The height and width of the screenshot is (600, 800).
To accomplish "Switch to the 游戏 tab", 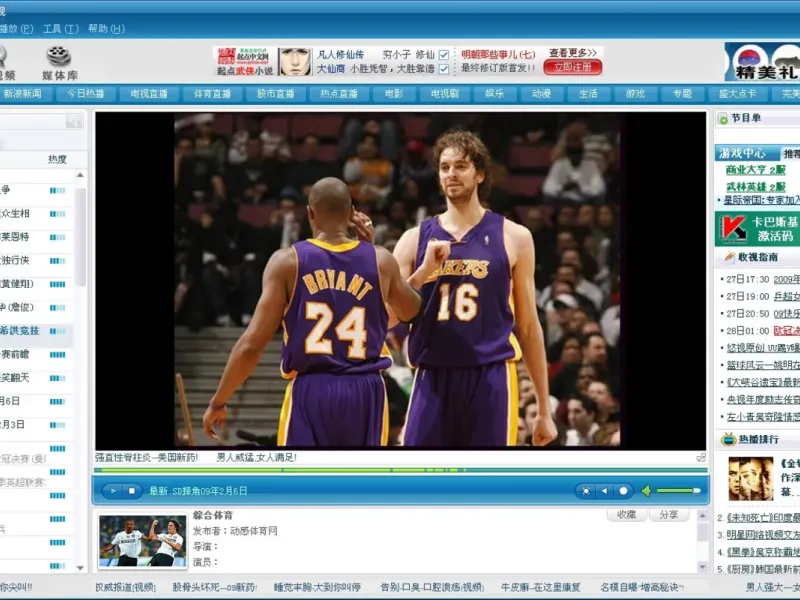I will click(635, 94).
